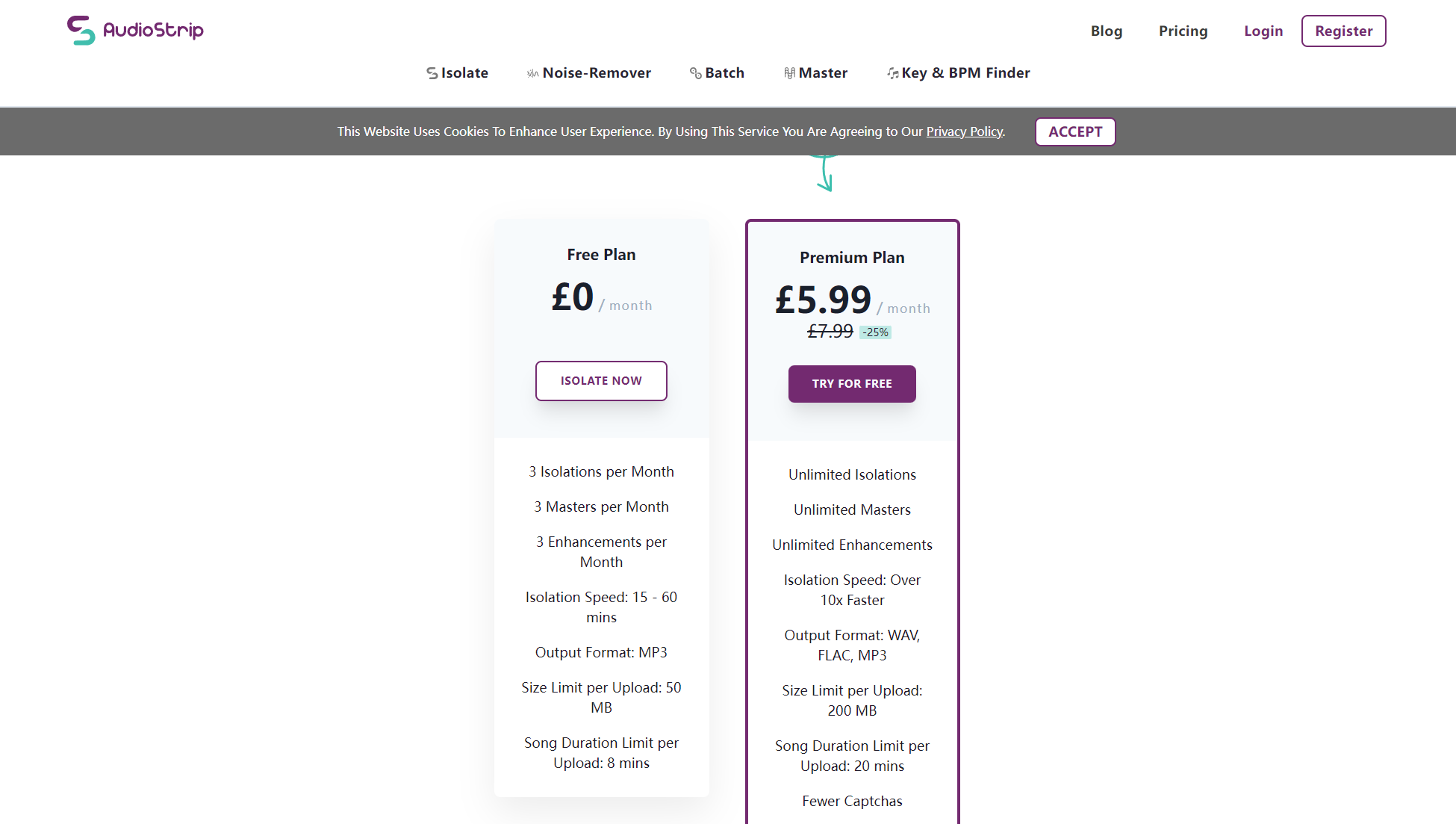
Task: Click the Isolate Now button
Action: [601, 381]
